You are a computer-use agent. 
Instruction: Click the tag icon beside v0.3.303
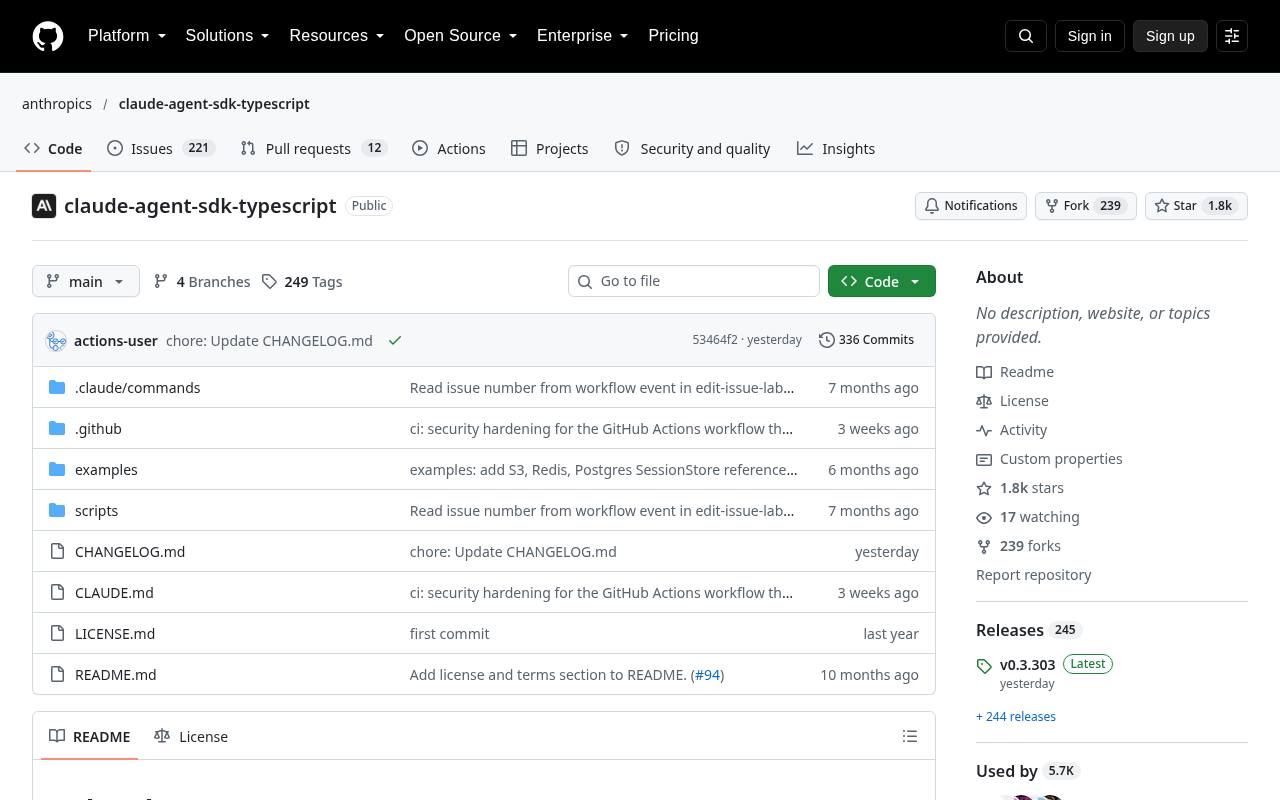(984, 666)
